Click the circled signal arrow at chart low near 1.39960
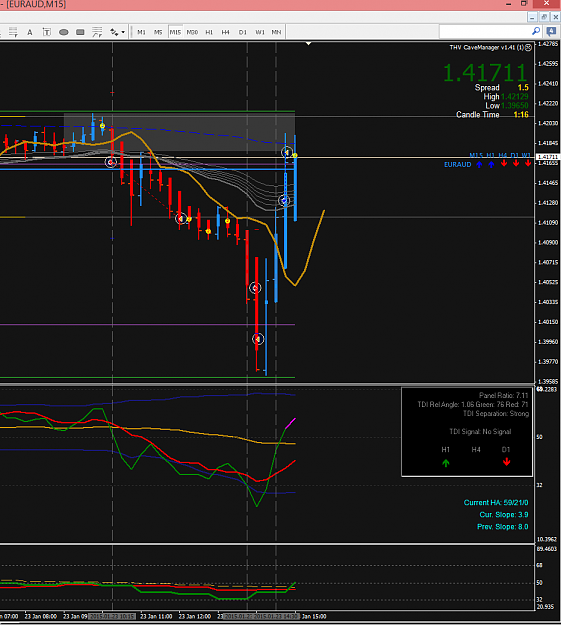Image resolution: width=561 pixels, height=625 pixels. click(258, 339)
